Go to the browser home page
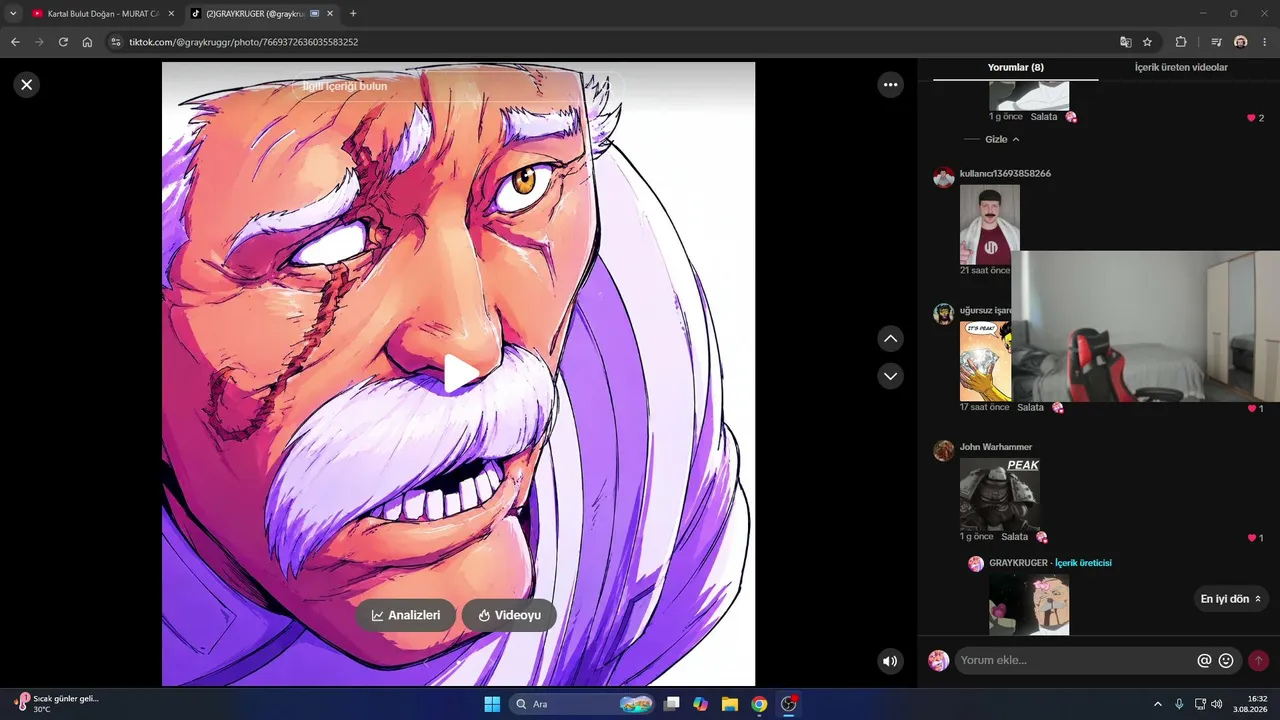The height and width of the screenshot is (720, 1280). pyautogui.click(x=87, y=42)
